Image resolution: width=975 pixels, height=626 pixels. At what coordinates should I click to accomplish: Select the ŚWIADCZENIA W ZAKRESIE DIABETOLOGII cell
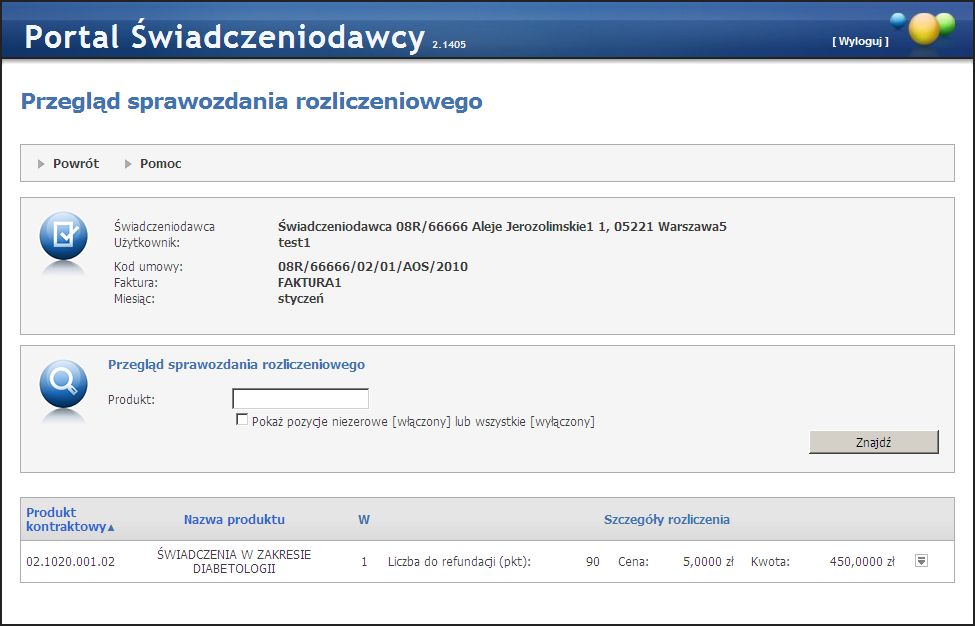point(234,562)
